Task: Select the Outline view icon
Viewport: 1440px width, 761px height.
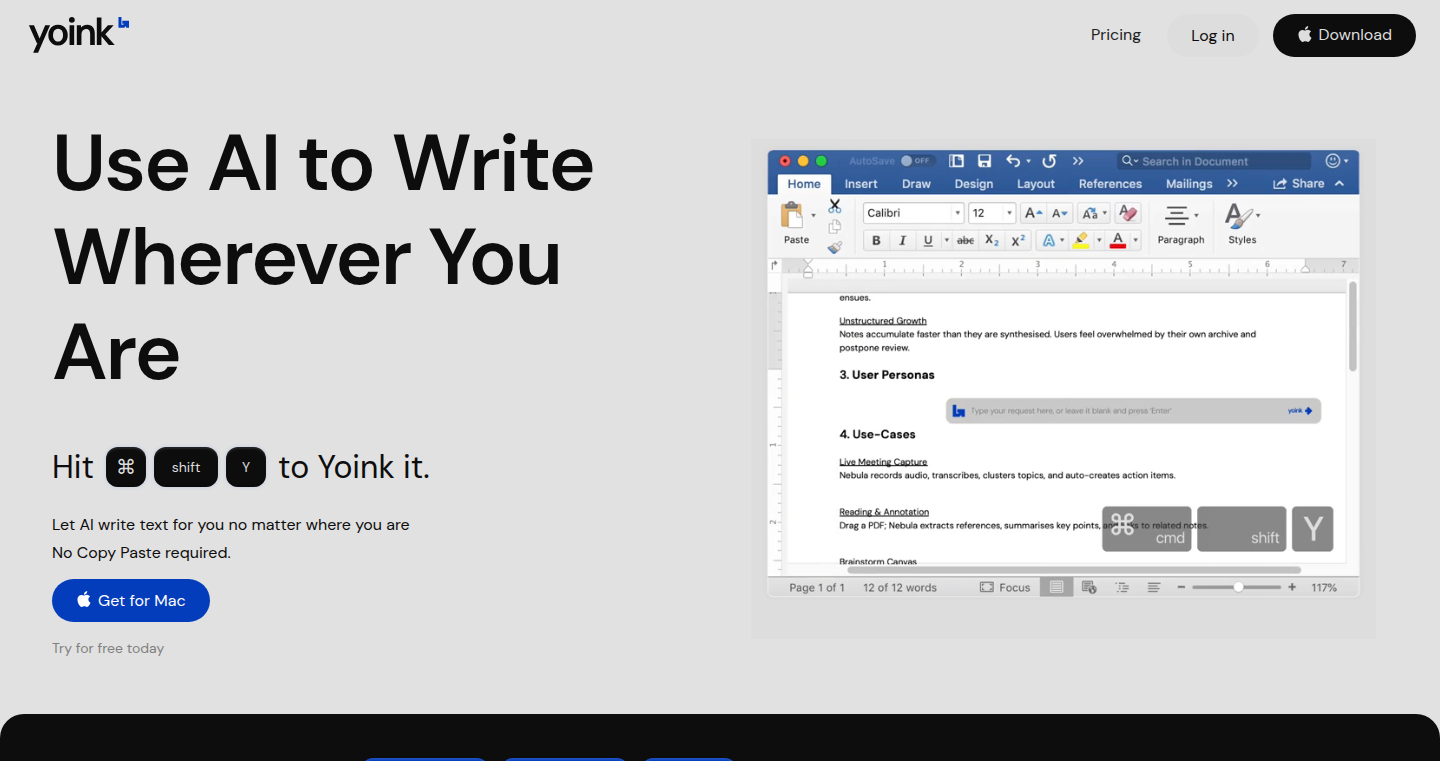Action: point(1121,587)
